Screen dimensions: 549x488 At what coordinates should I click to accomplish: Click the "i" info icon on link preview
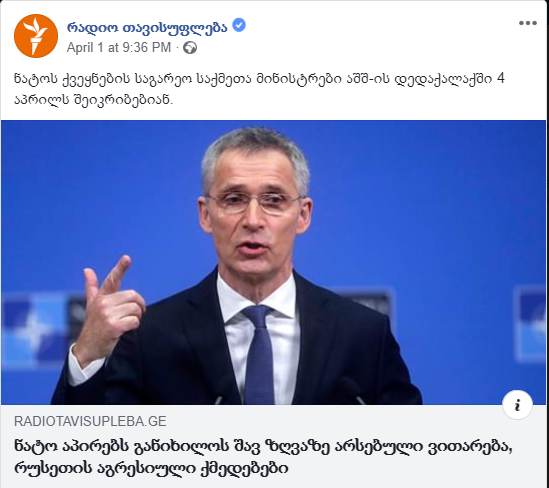point(517,405)
